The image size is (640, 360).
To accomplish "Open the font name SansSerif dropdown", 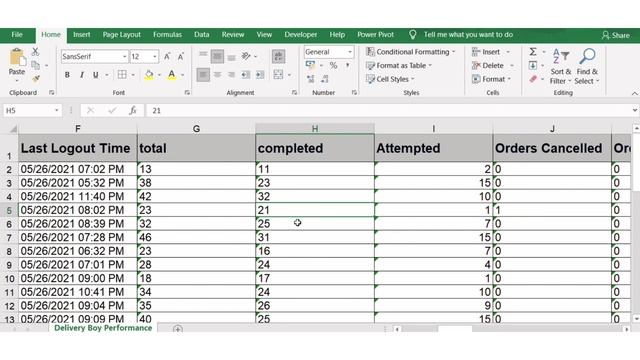I will [x=124, y=56].
